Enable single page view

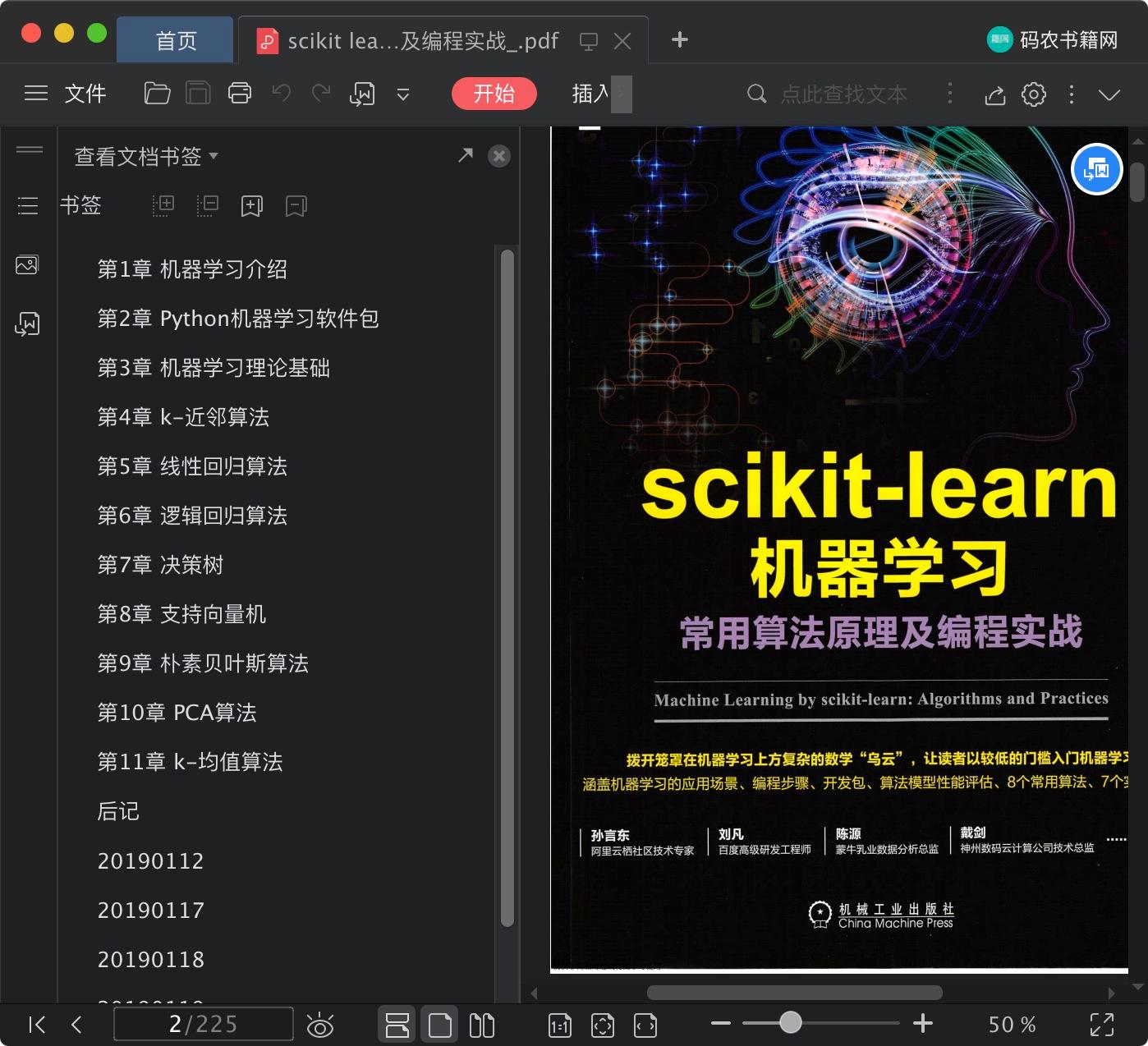[440, 1025]
